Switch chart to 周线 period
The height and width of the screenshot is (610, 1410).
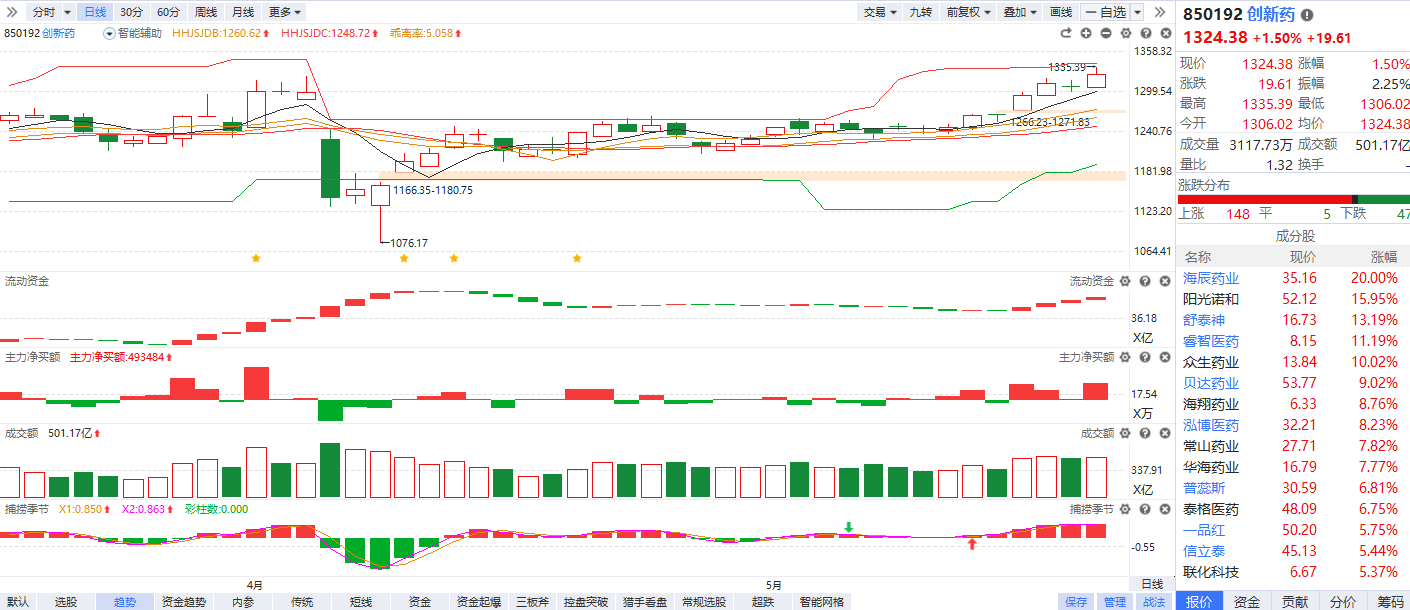pos(206,12)
